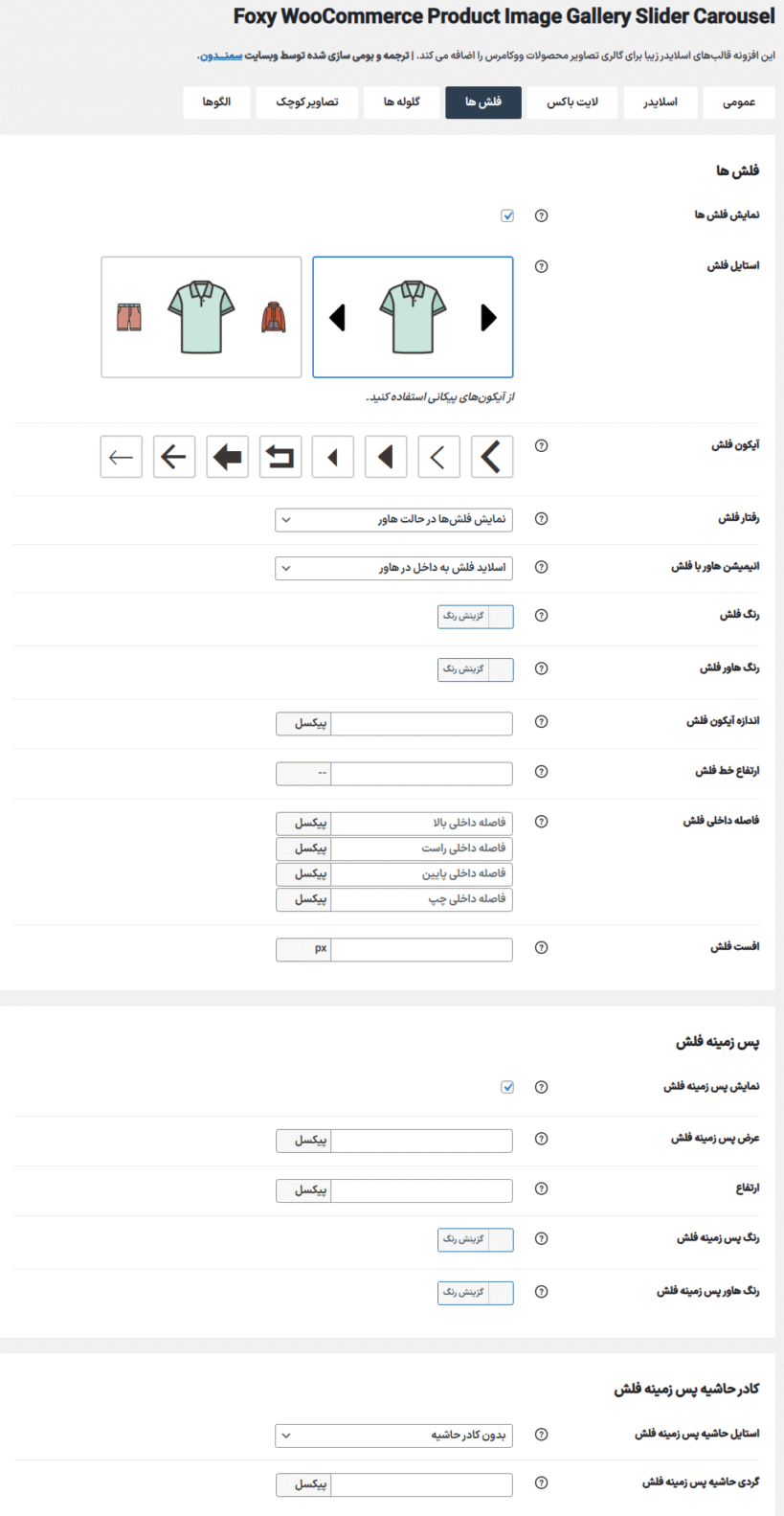Choose the large solid triangle arrow icon
The image size is (784, 1516).
point(386,457)
